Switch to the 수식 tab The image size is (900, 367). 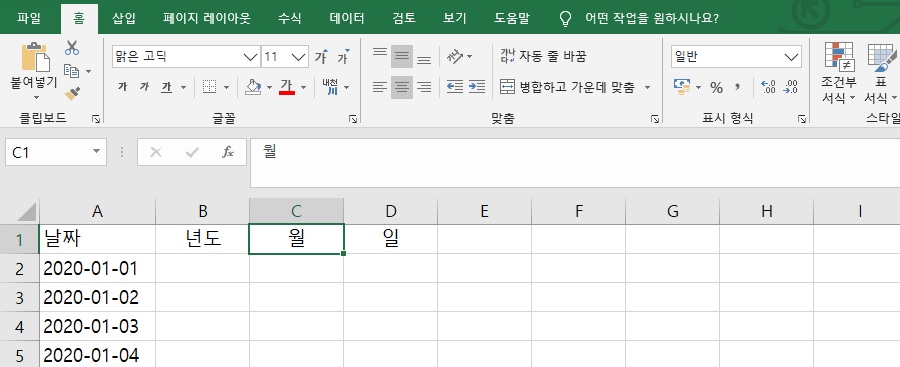coord(289,18)
